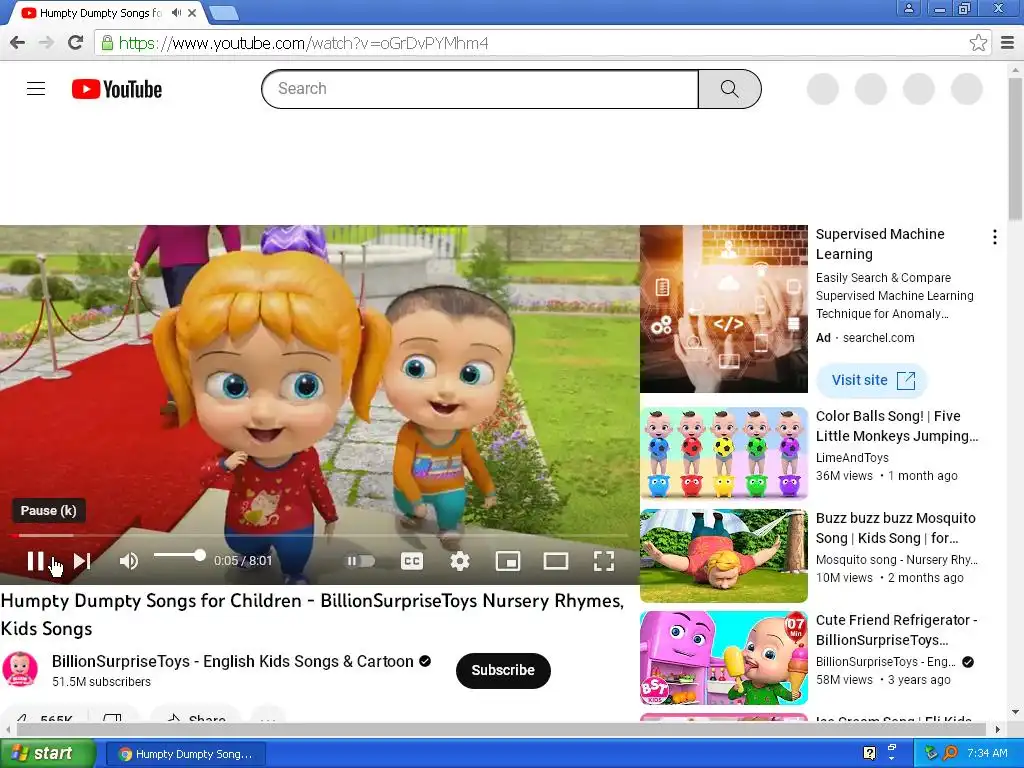Toggle closed captions (CC) button
The width and height of the screenshot is (1024, 768).
pos(411,561)
